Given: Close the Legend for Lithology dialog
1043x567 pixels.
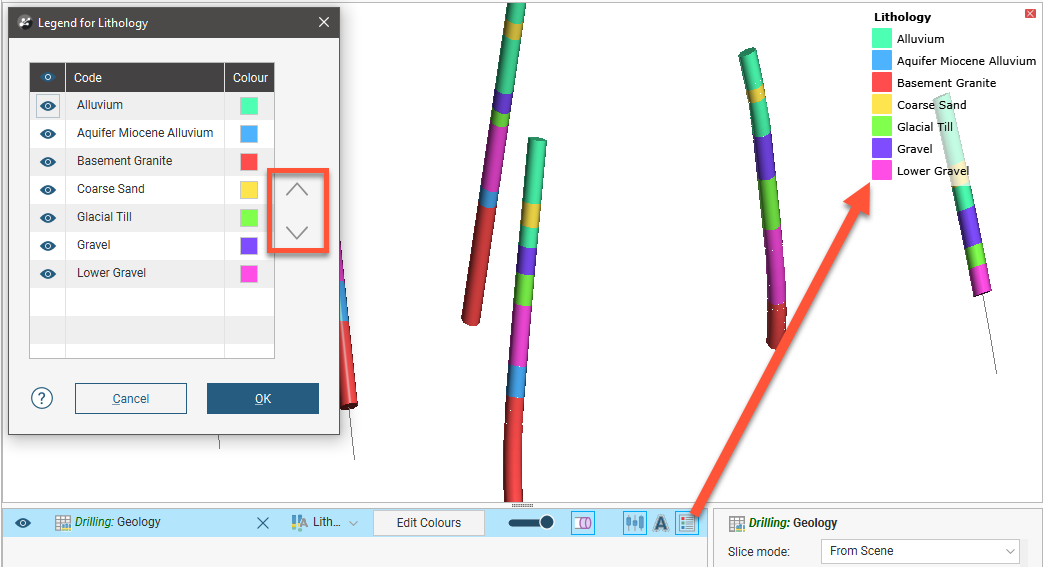Looking at the screenshot, I should click(324, 23).
